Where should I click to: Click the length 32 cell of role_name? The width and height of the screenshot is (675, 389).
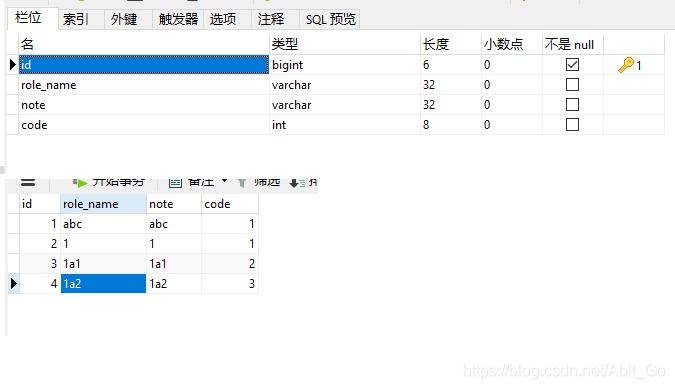point(451,85)
